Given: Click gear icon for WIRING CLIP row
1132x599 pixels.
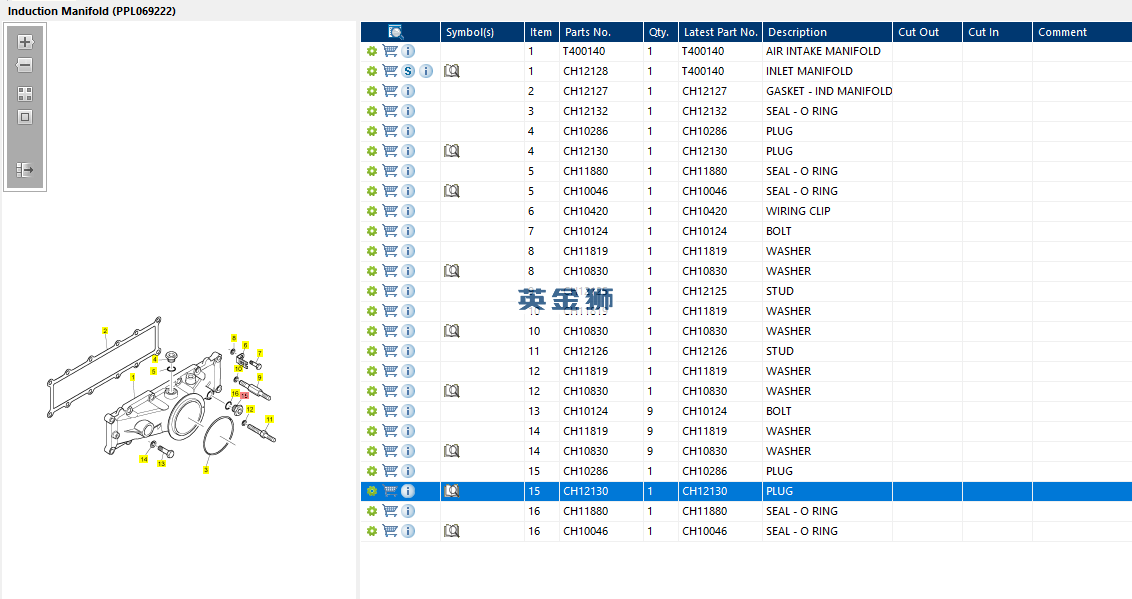Looking at the screenshot, I should [372, 211].
